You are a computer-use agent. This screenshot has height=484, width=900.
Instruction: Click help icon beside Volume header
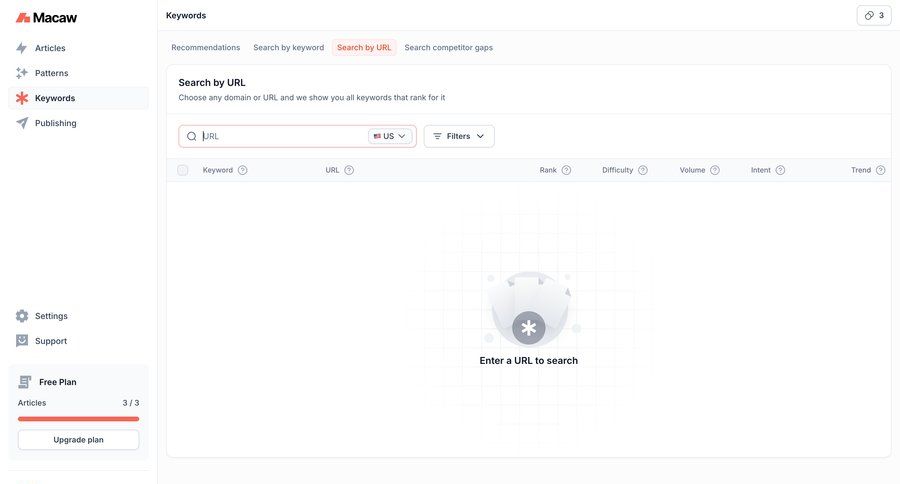tap(715, 170)
